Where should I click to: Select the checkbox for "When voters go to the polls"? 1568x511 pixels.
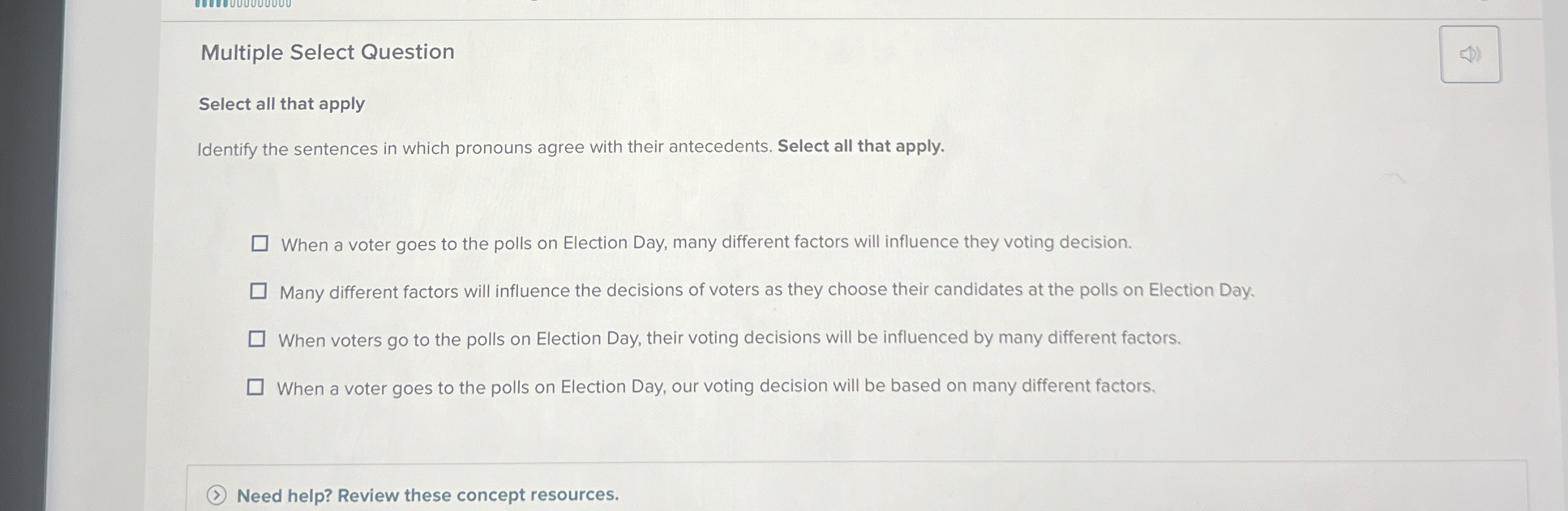257,339
